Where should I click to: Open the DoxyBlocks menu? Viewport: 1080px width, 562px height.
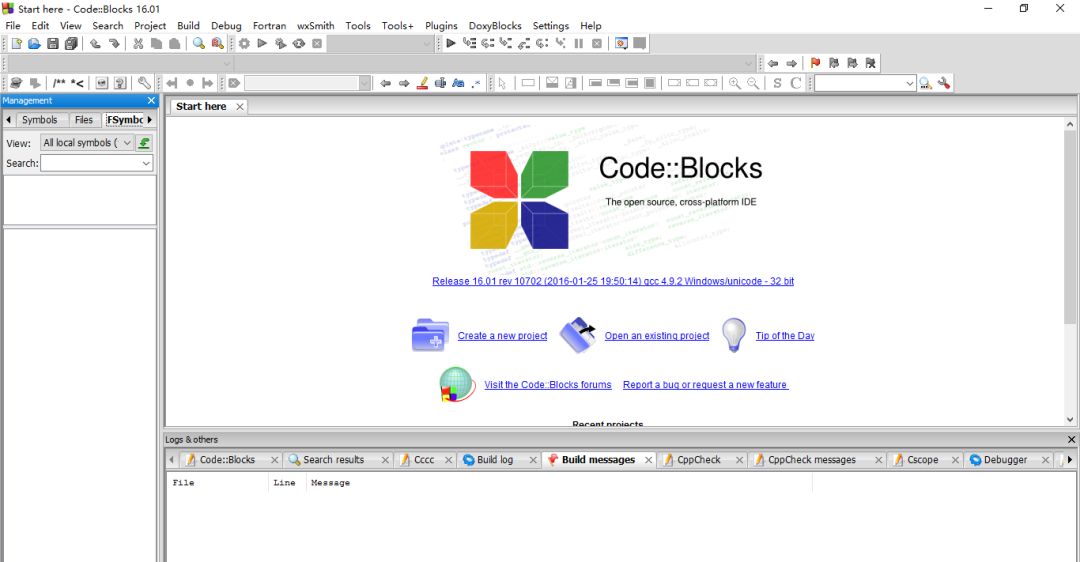click(x=495, y=25)
